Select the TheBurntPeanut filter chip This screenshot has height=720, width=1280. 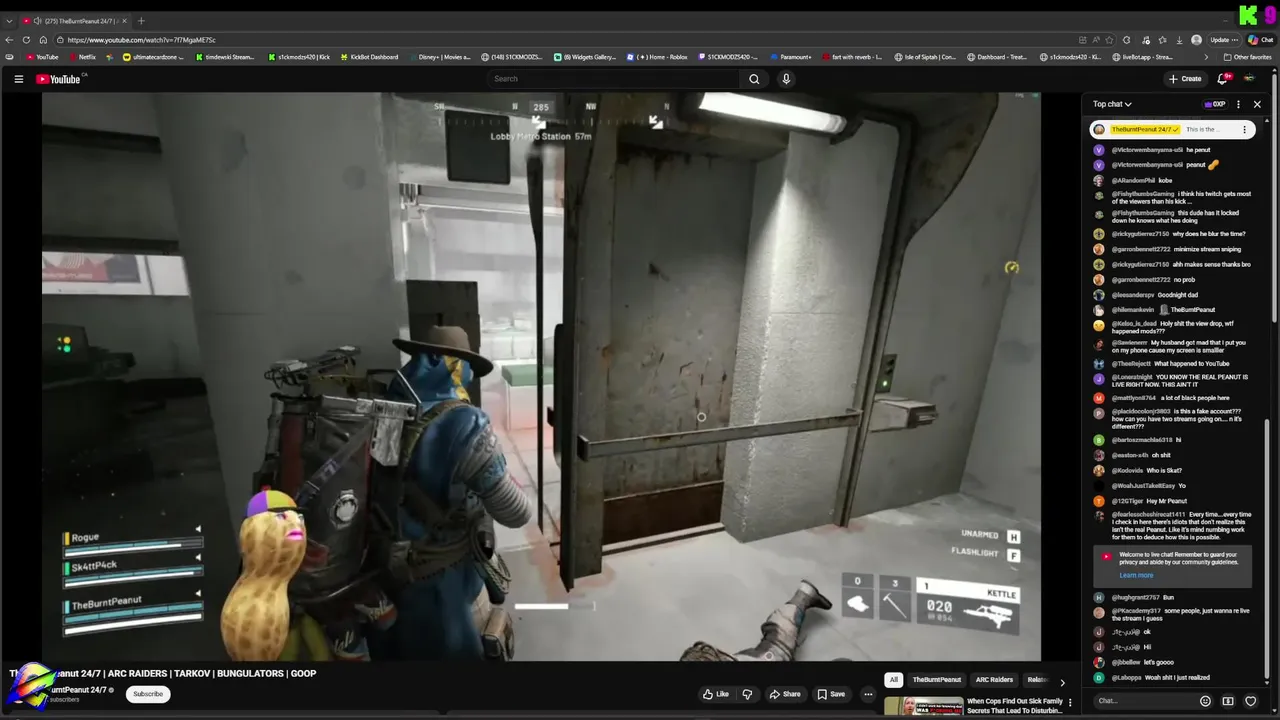point(936,680)
